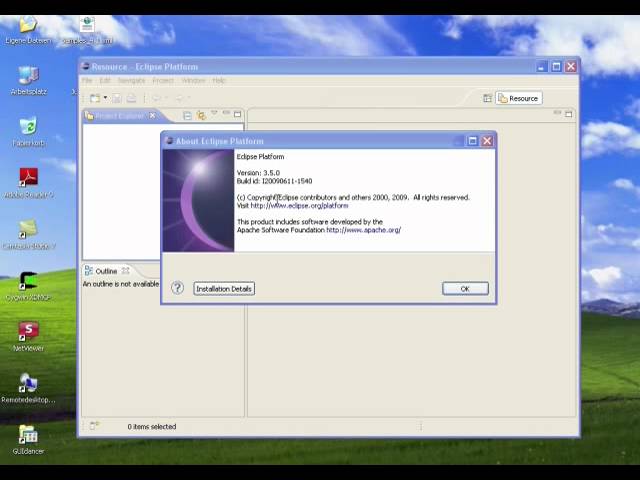
Task: Open the eclipse.org/platform link
Action: (300, 205)
